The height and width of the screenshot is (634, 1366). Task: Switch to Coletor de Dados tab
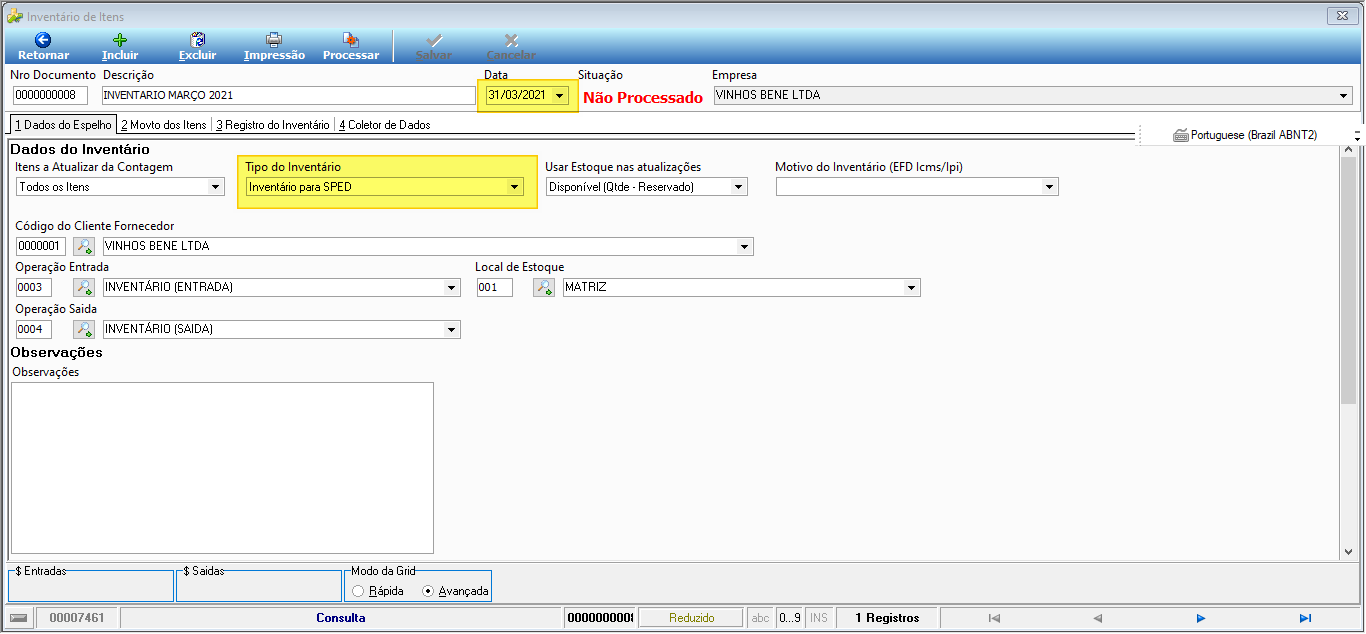click(x=384, y=125)
